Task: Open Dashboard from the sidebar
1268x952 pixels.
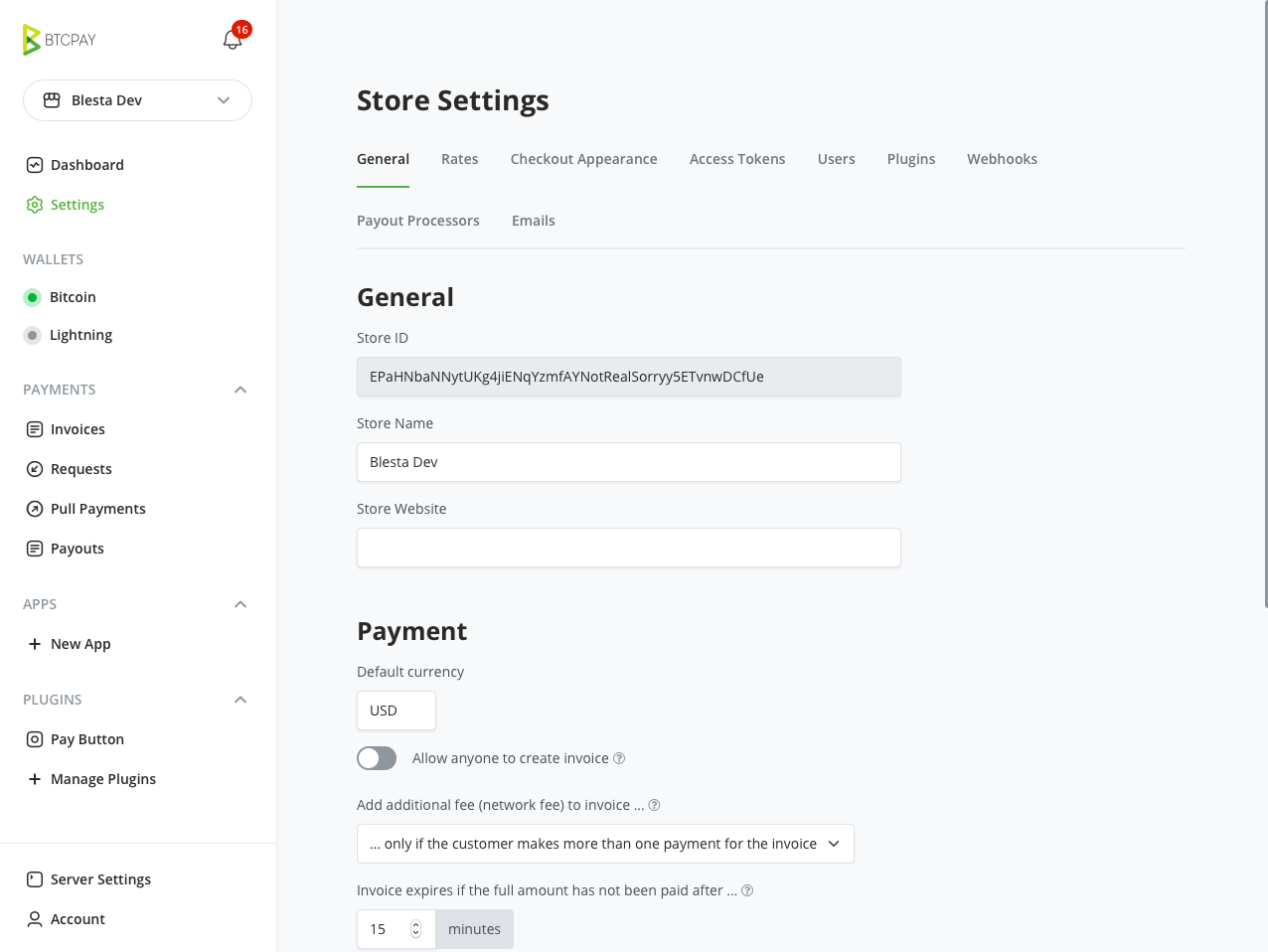Action: 86,165
